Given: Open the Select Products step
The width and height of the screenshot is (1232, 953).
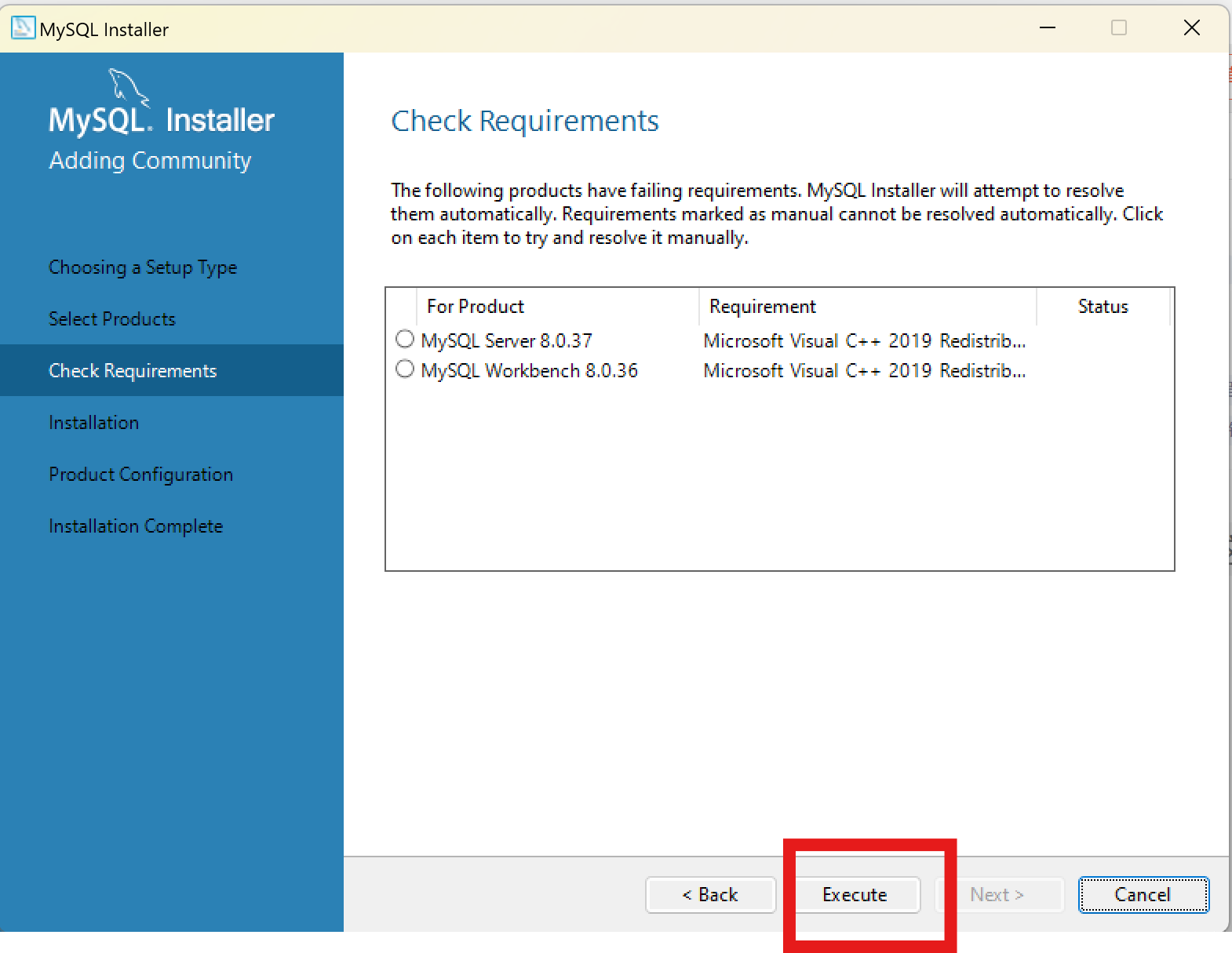Looking at the screenshot, I should (x=112, y=319).
